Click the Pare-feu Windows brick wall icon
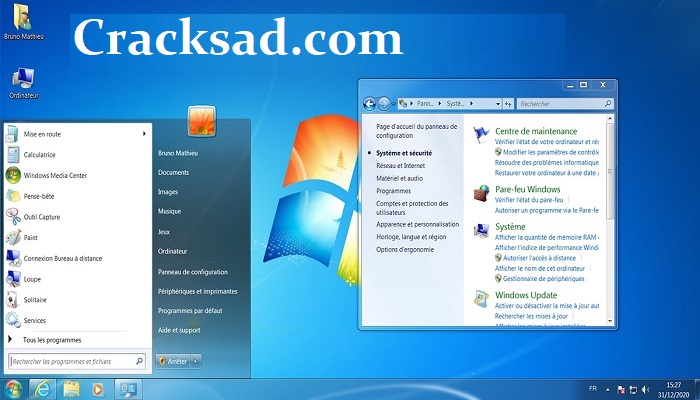Screen dimensions: 700x400 (x=481, y=194)
